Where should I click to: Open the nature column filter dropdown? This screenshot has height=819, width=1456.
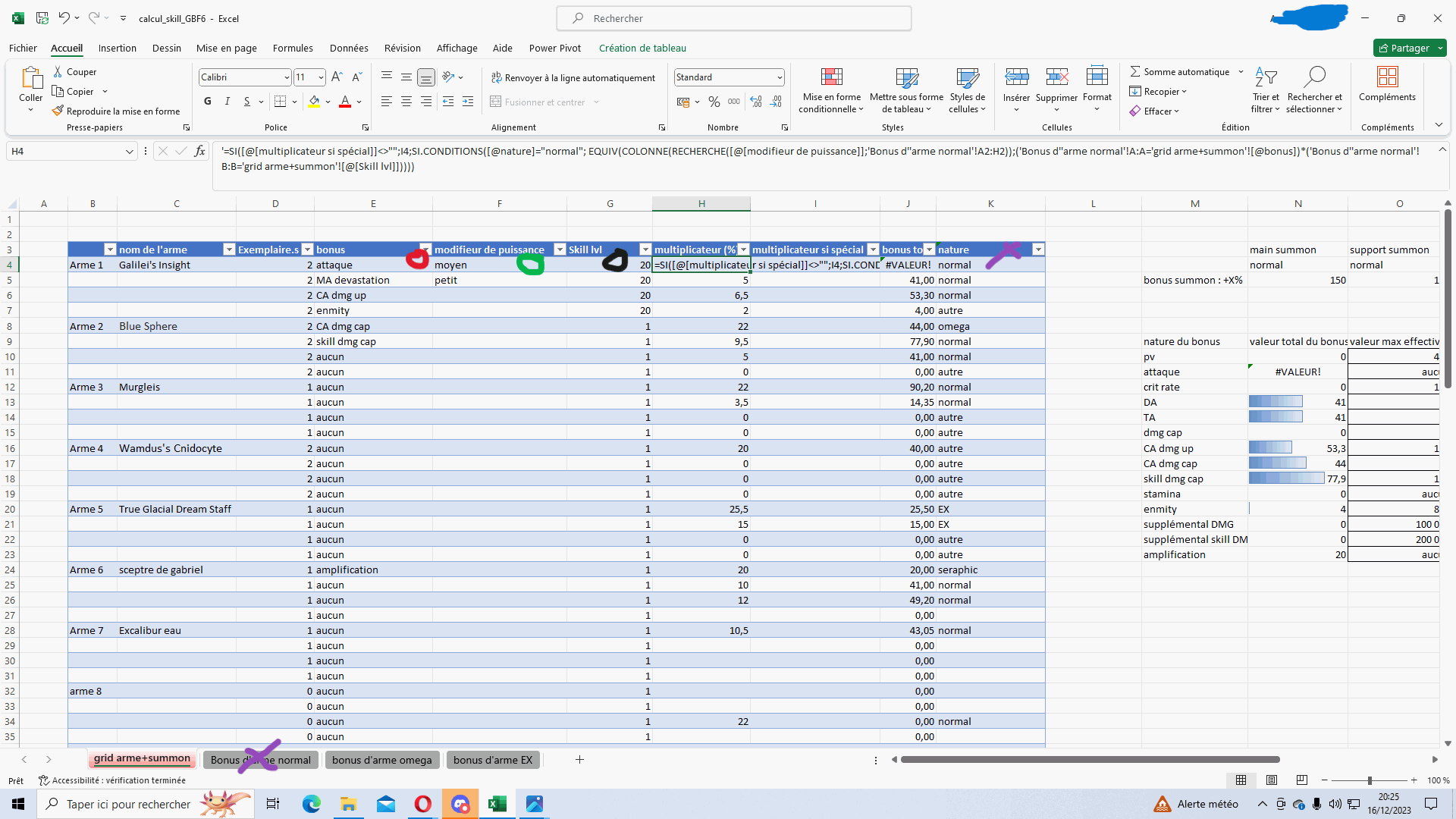[1038, 249]
